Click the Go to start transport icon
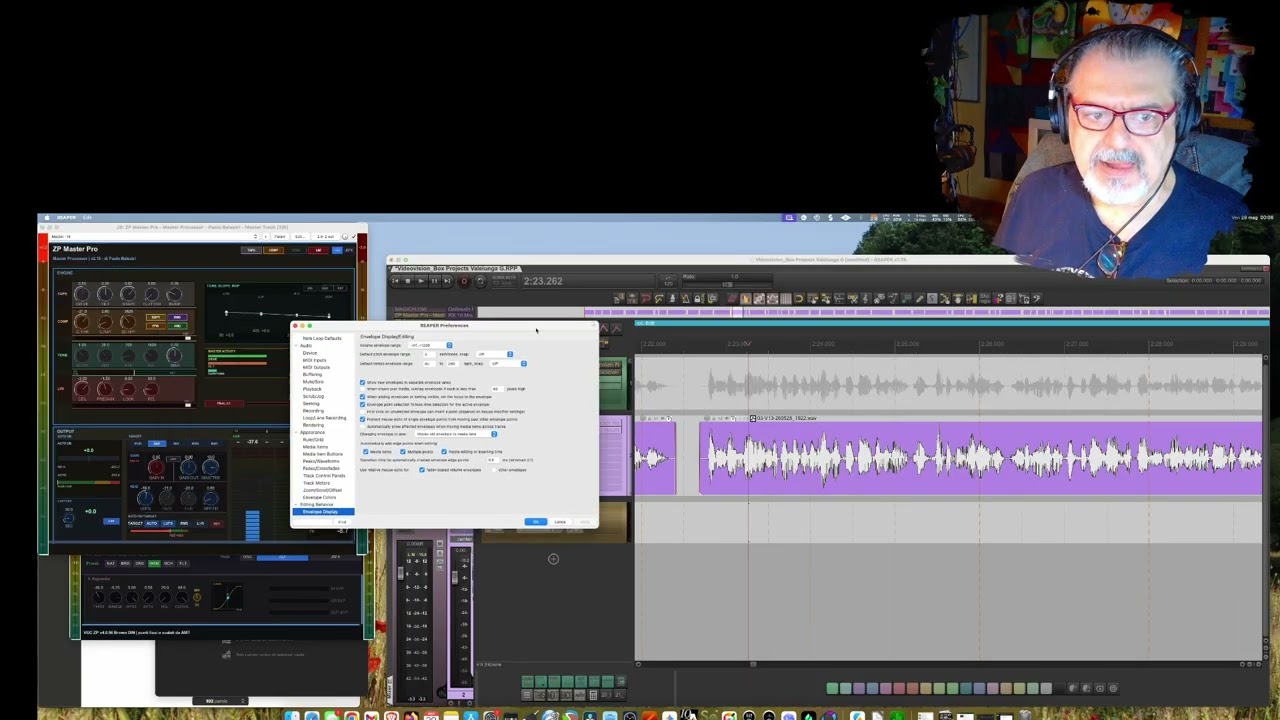This screenshot has height=720, width=1280. (x=395, y=281)
